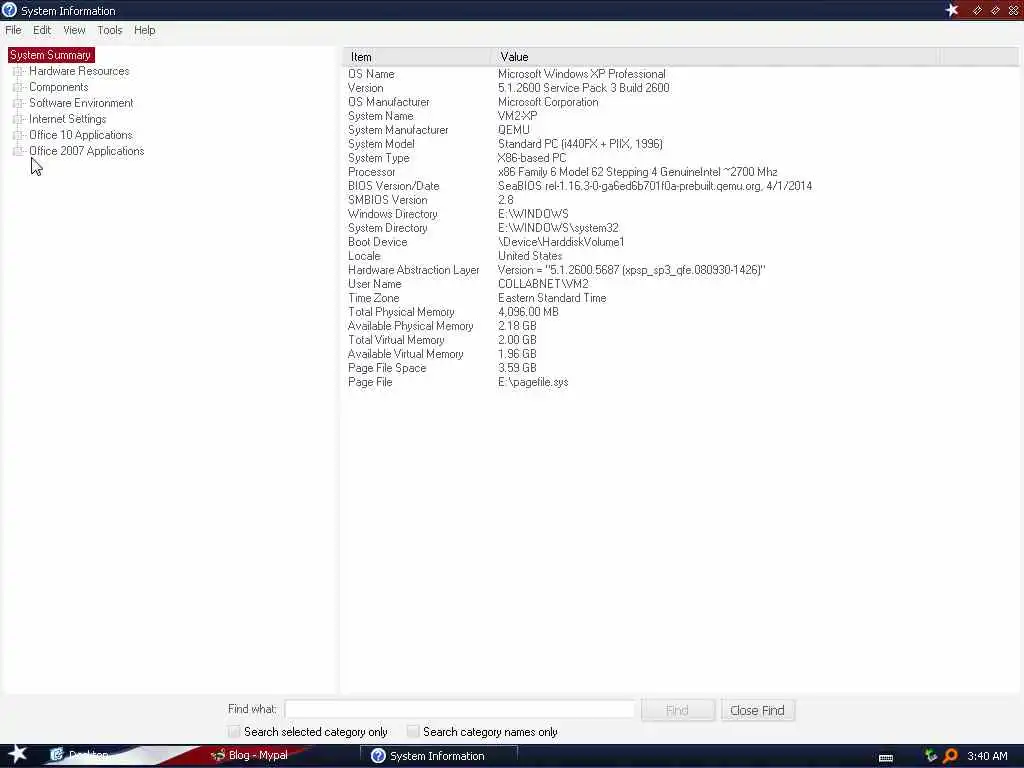Click the orange magnifier tray icon
Image resolution: width=1024 pixels, height=768 pixels.
coord(950,756)
